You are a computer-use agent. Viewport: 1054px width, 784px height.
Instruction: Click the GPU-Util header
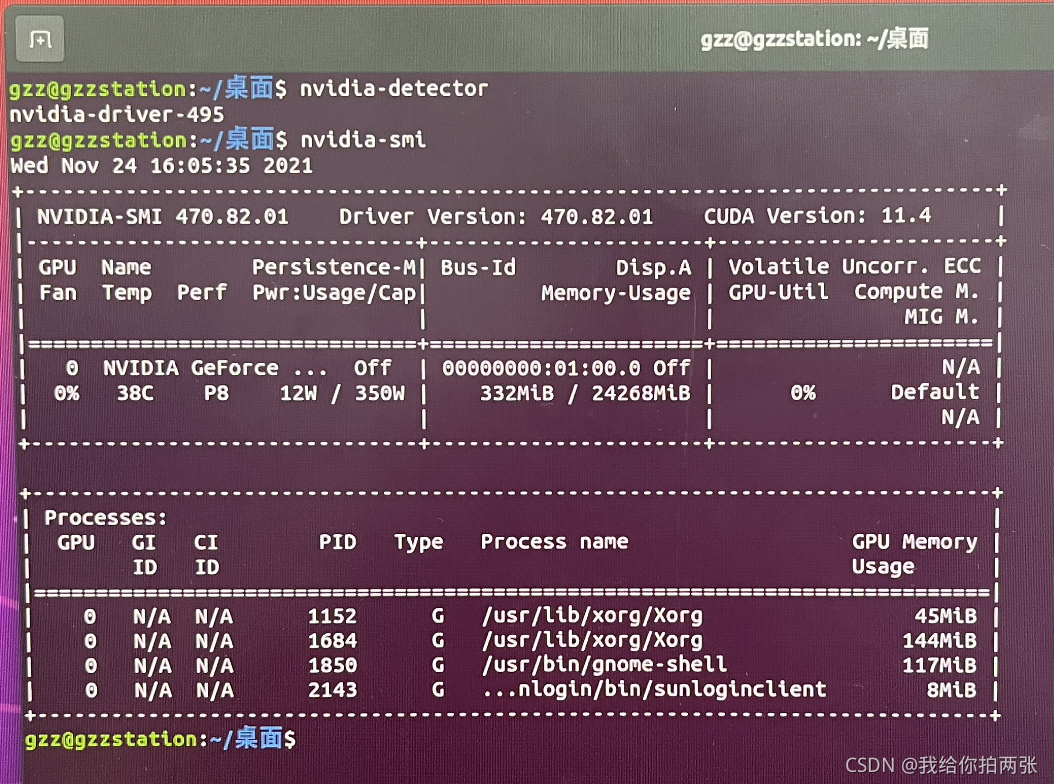coord(778,292)
